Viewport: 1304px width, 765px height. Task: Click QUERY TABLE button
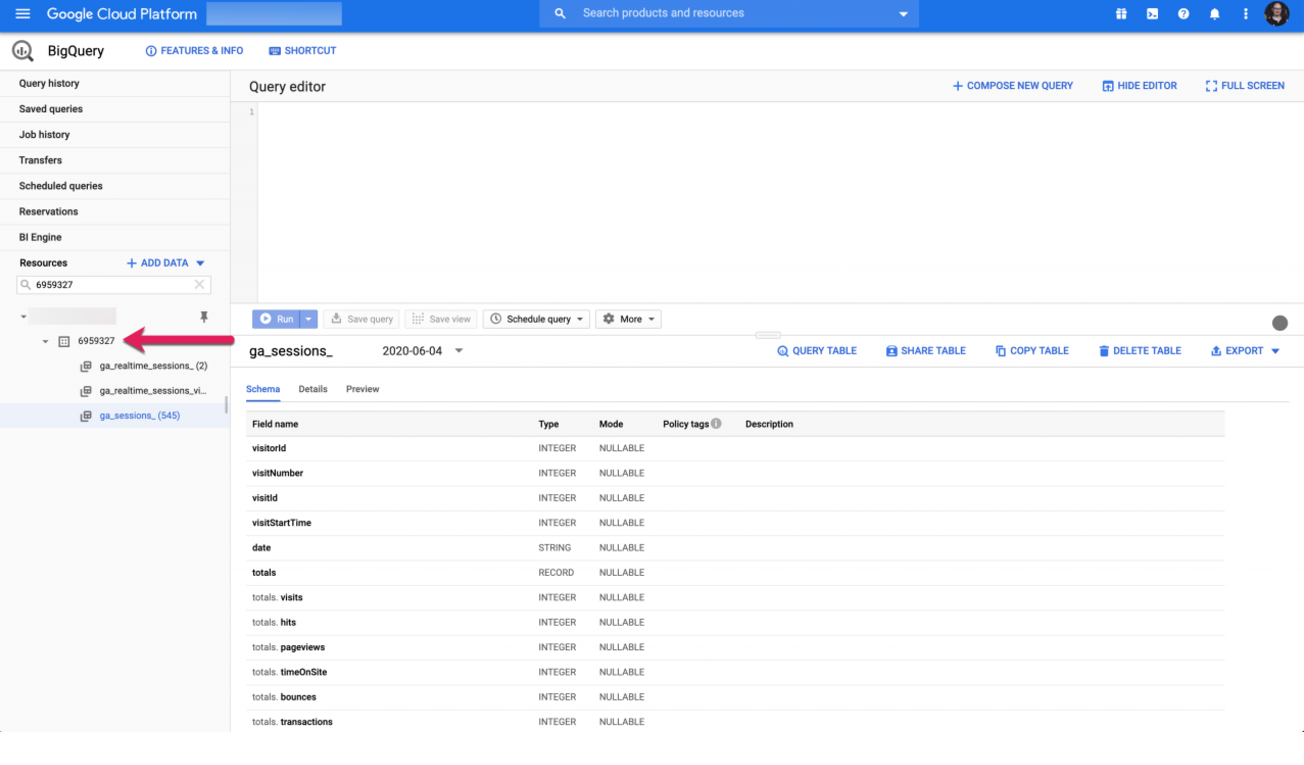(x=817, y=351)
